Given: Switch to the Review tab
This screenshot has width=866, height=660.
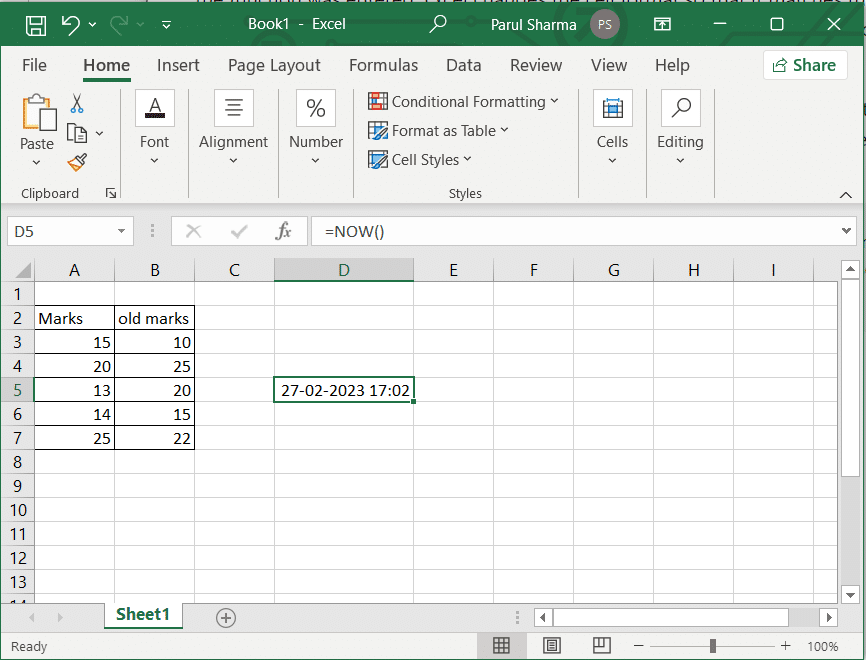Looking at the screenshot, I should click(x=536, y=65).
